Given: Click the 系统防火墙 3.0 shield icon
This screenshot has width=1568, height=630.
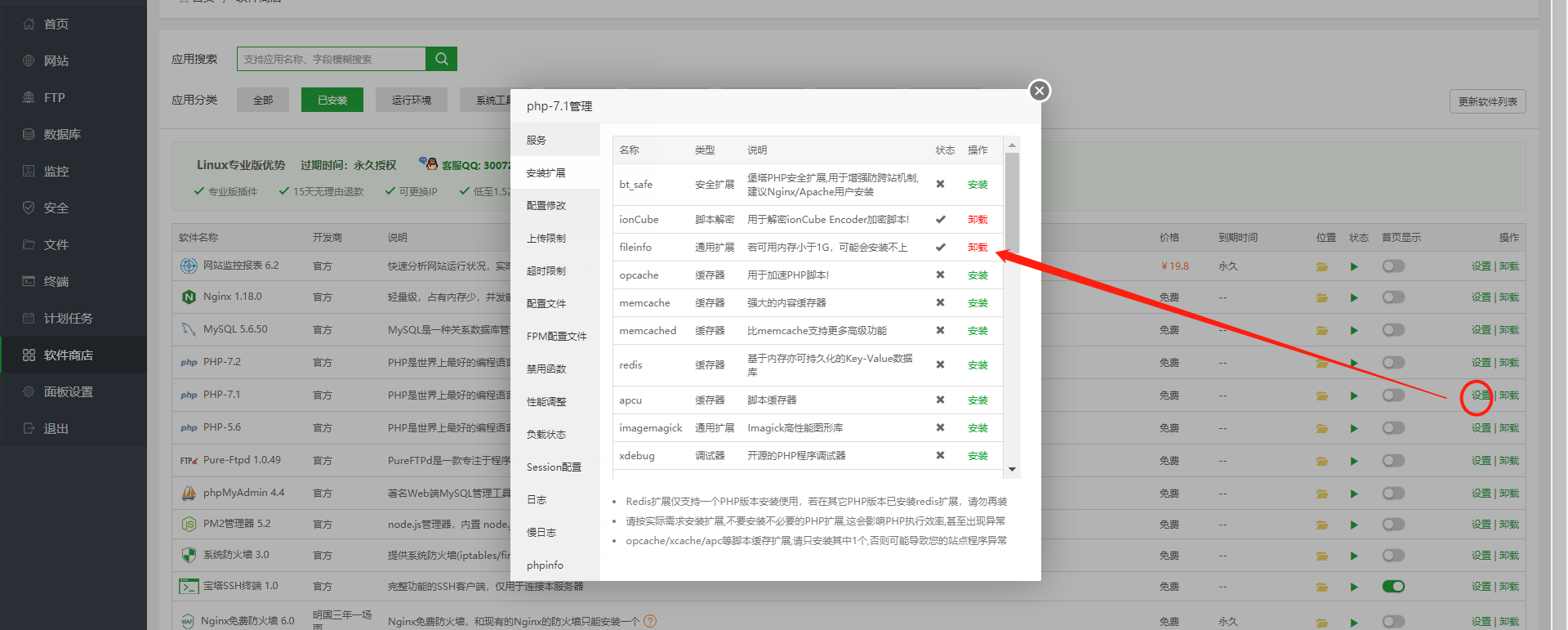Looking at the screenshot, I should [x=189, y=555].
